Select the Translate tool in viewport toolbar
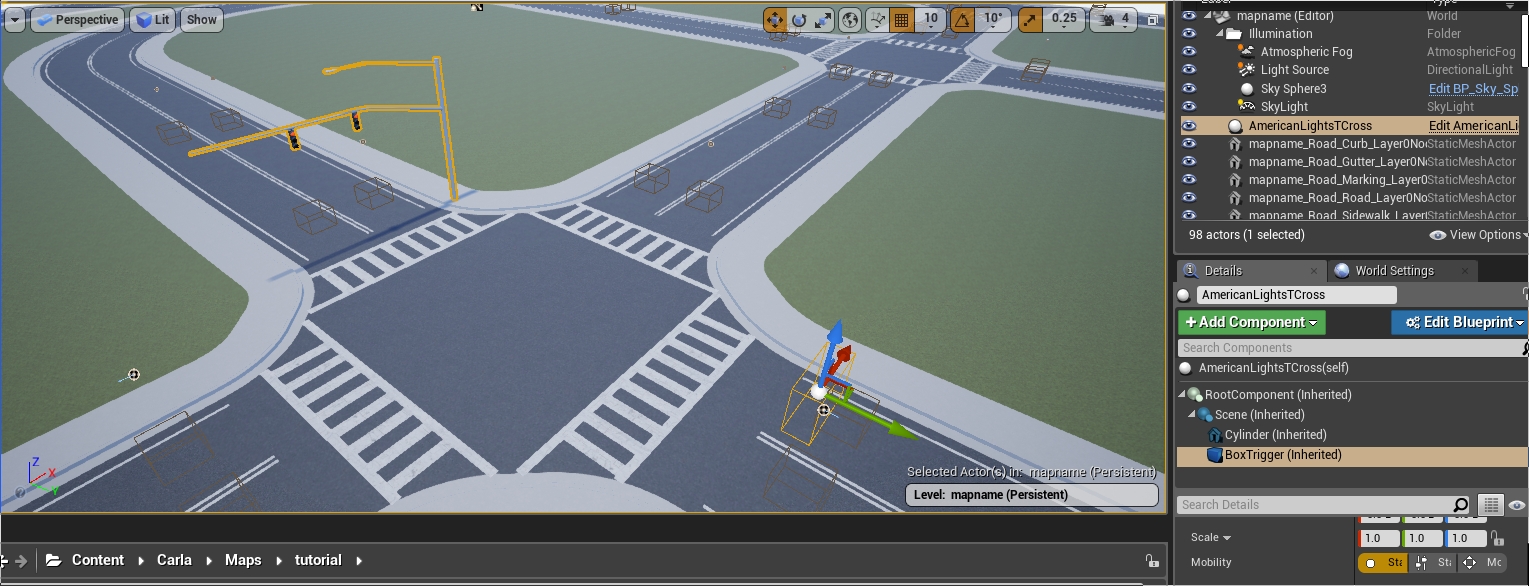 [775, 19]
